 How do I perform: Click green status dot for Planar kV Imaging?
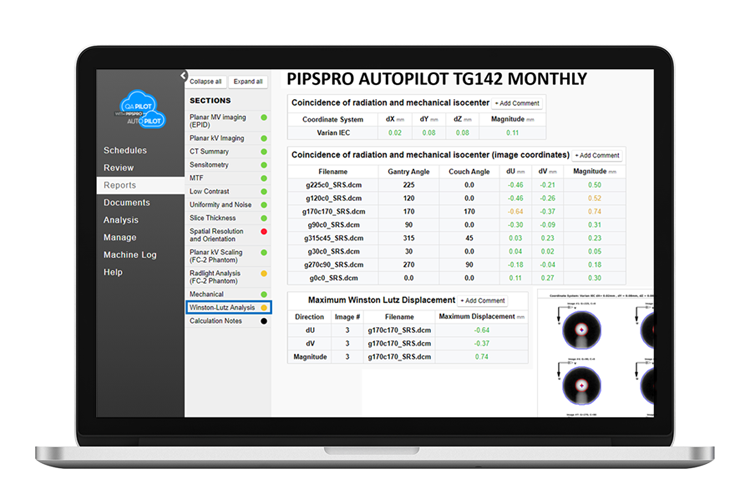[x=264, y=138]
